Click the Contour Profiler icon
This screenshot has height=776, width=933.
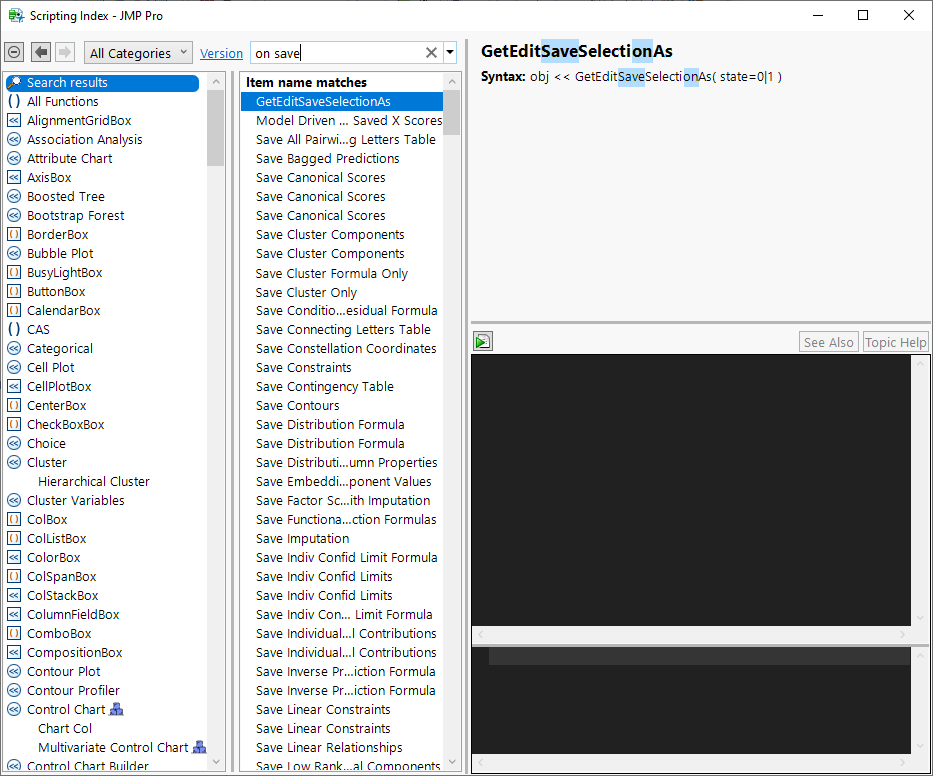click(14, 690)
